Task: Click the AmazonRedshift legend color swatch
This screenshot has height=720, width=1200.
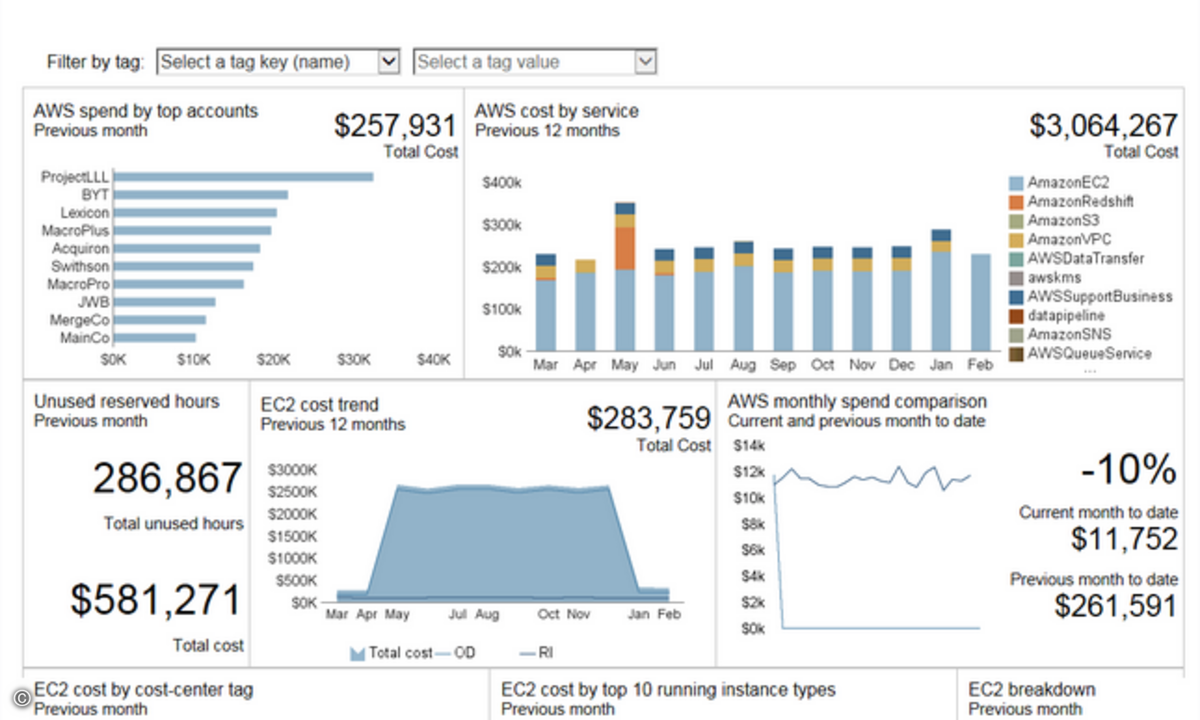Action: coord(1016,202)
